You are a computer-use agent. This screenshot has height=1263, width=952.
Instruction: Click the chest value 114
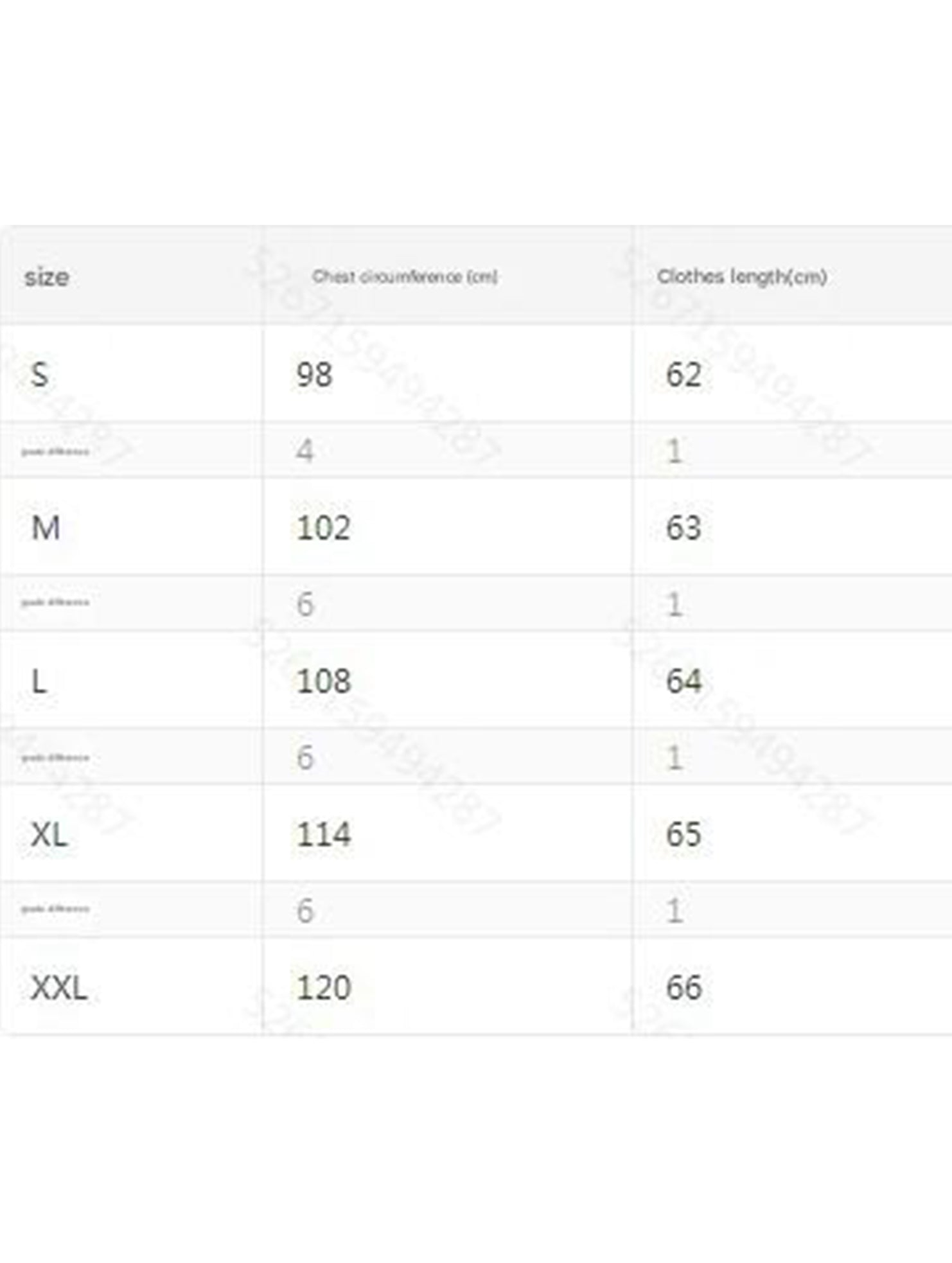coord(323,835)
